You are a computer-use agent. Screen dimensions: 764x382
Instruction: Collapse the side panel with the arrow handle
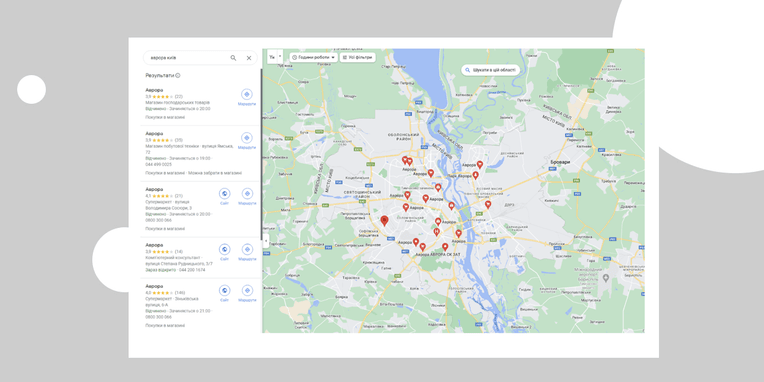tap(266, 241)
